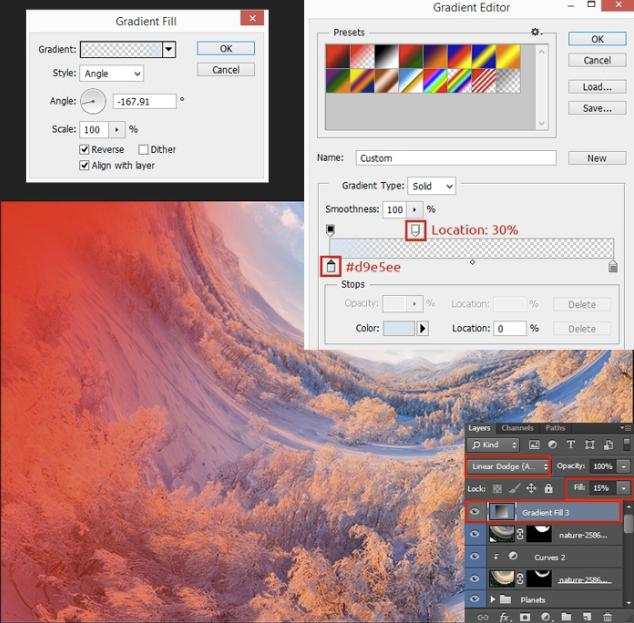Switch to the Channels tab
This screenshot has width=634, height=623.
[517, 428]
